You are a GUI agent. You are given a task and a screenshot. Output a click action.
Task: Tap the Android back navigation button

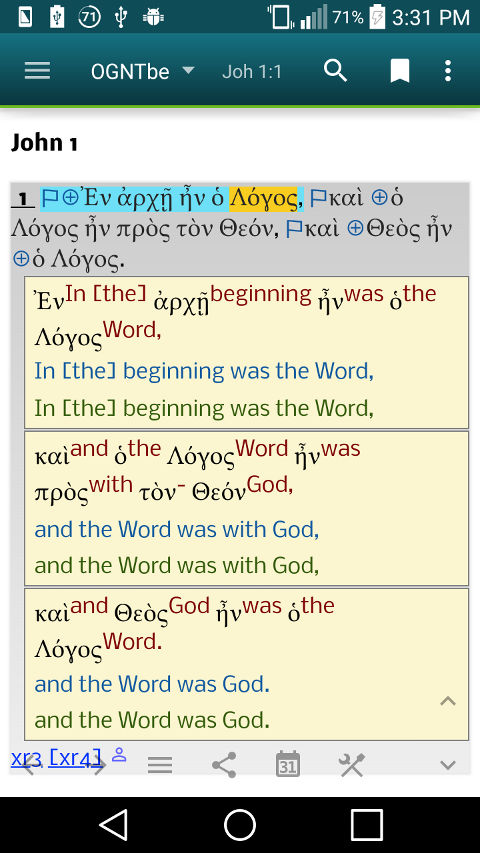pos(113,825)
